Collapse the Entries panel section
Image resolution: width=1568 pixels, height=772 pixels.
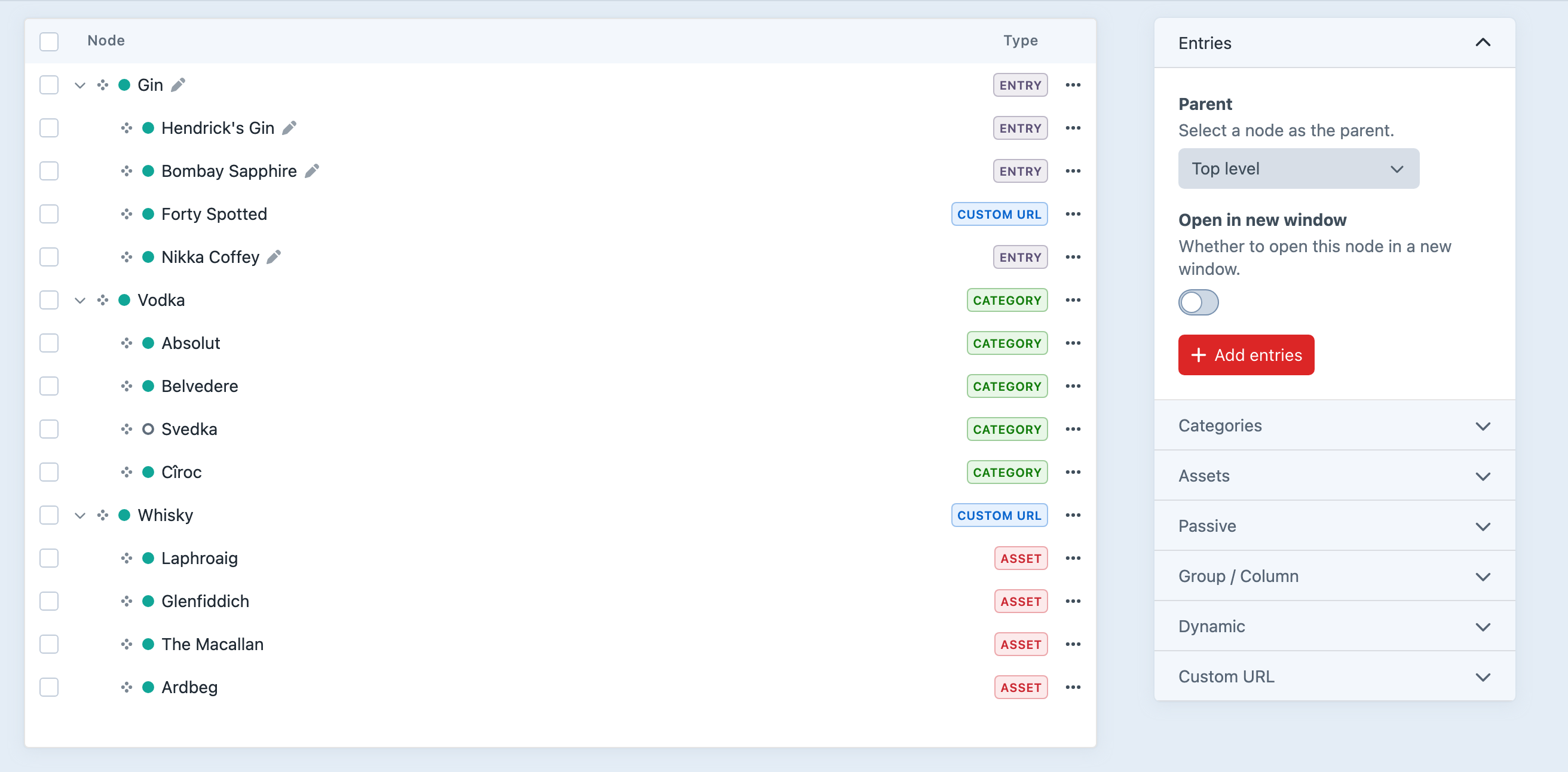point(1334,42)
